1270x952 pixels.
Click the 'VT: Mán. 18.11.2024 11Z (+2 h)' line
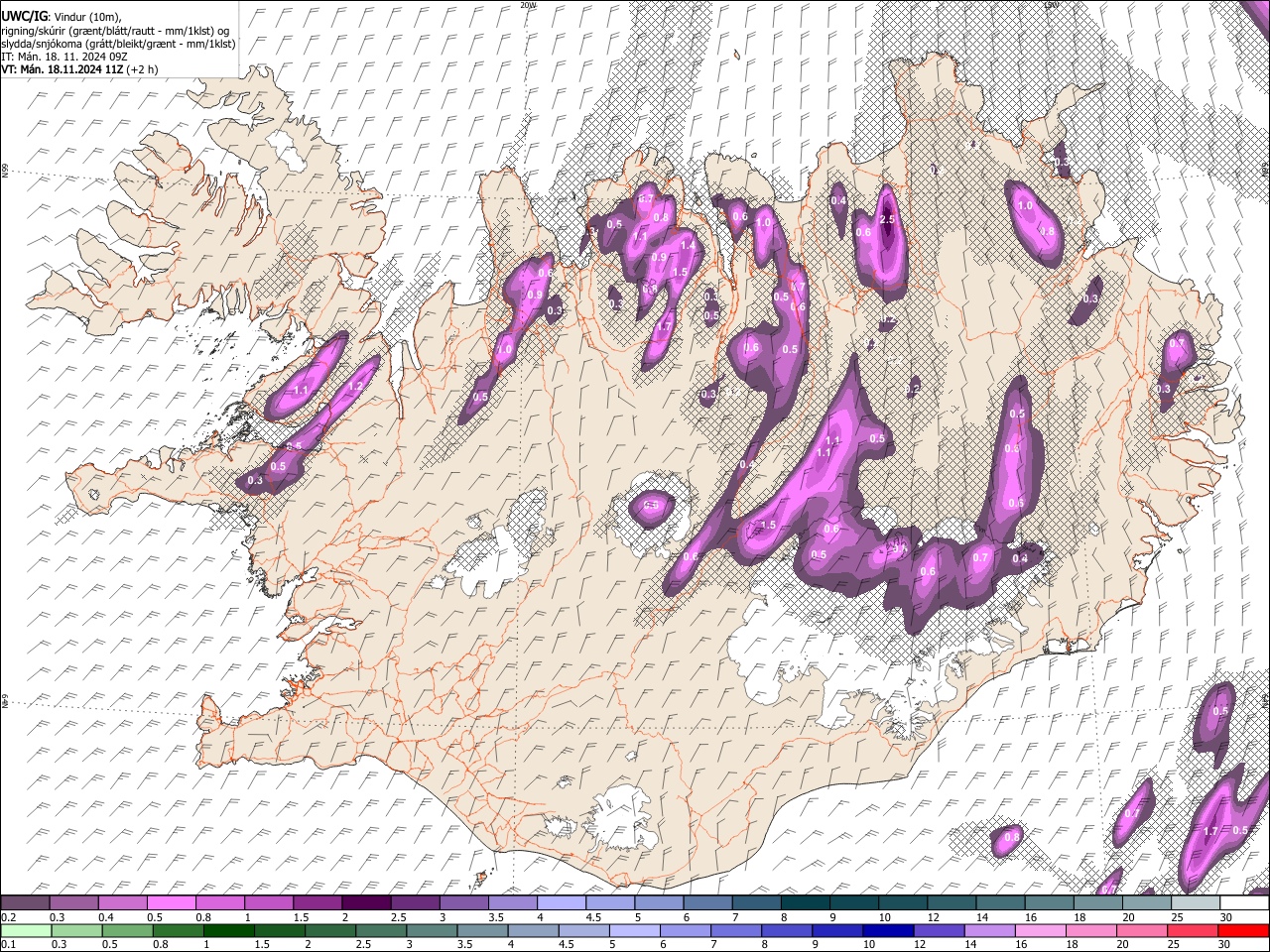pos(77,69)
